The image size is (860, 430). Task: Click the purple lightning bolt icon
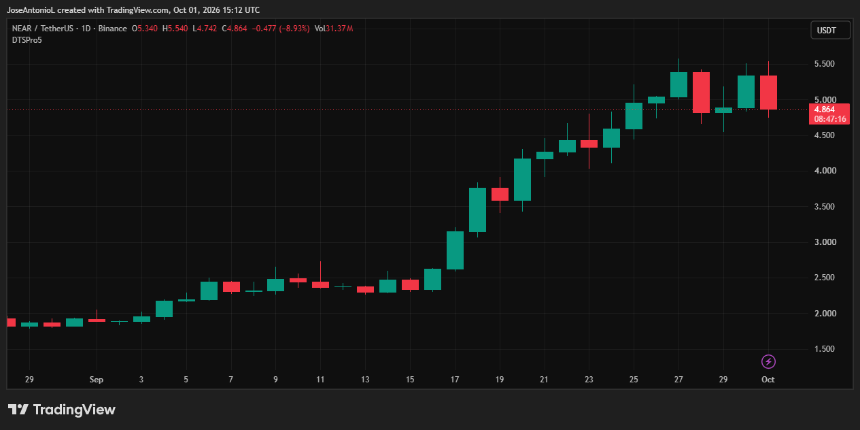(x=768, y=362)
